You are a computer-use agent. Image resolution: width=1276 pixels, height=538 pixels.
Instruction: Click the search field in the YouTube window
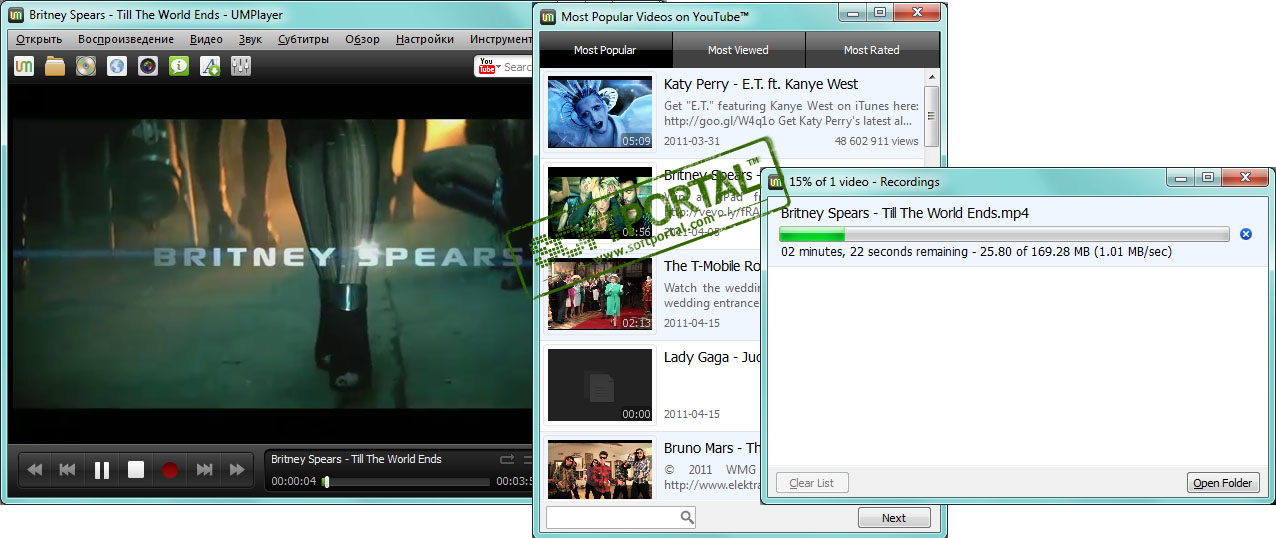621,517
